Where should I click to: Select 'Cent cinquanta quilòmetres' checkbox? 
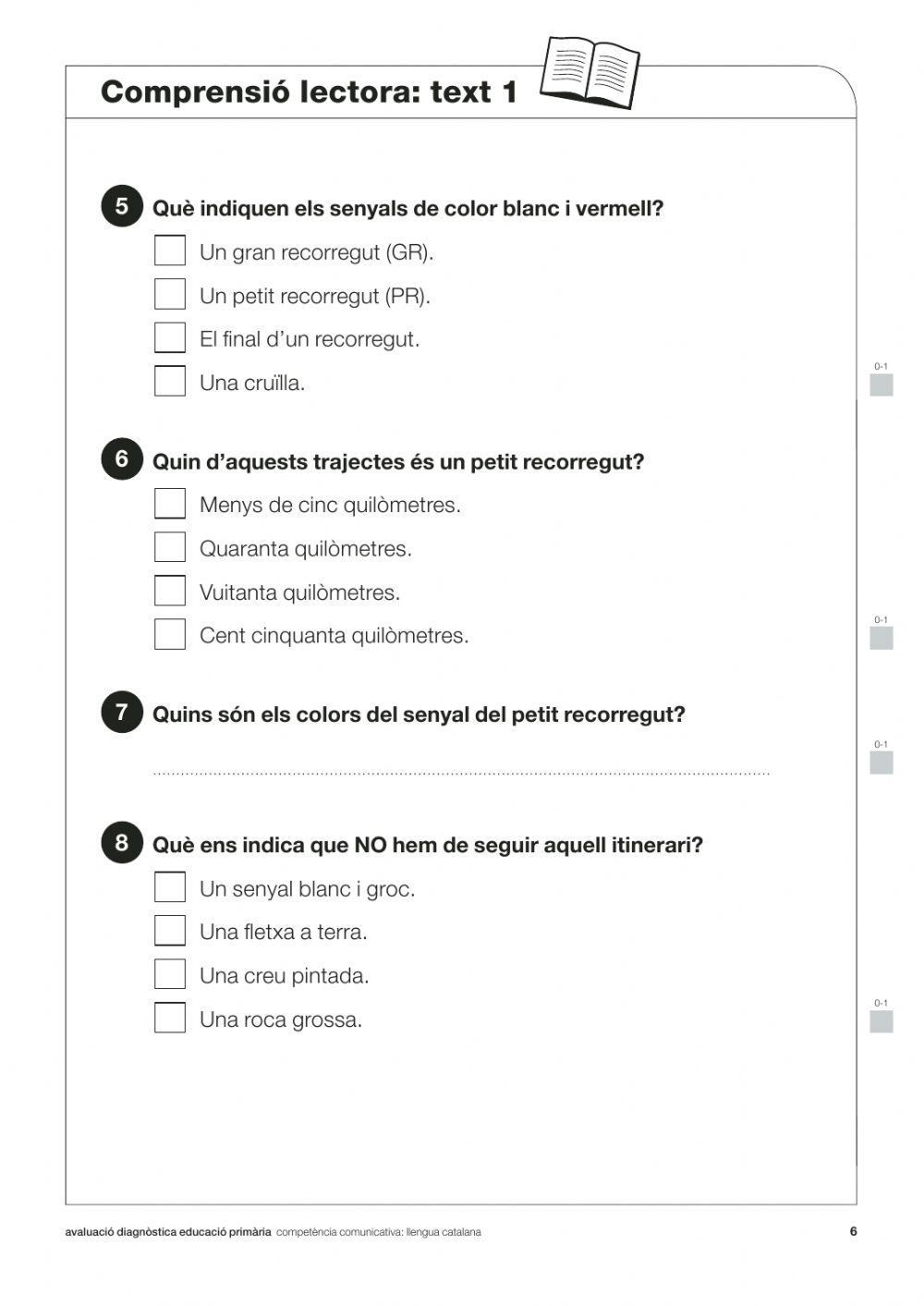coord(170,633)
